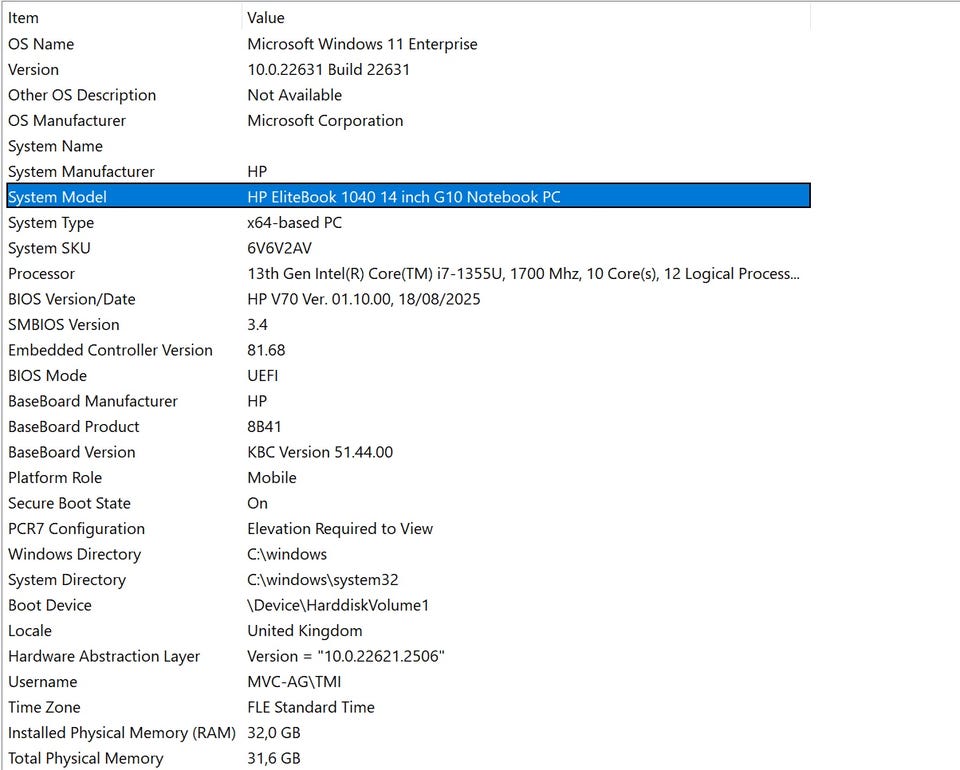Select the OS Manufacturer row
Screen dimensions: 960x770
[408, 121]
